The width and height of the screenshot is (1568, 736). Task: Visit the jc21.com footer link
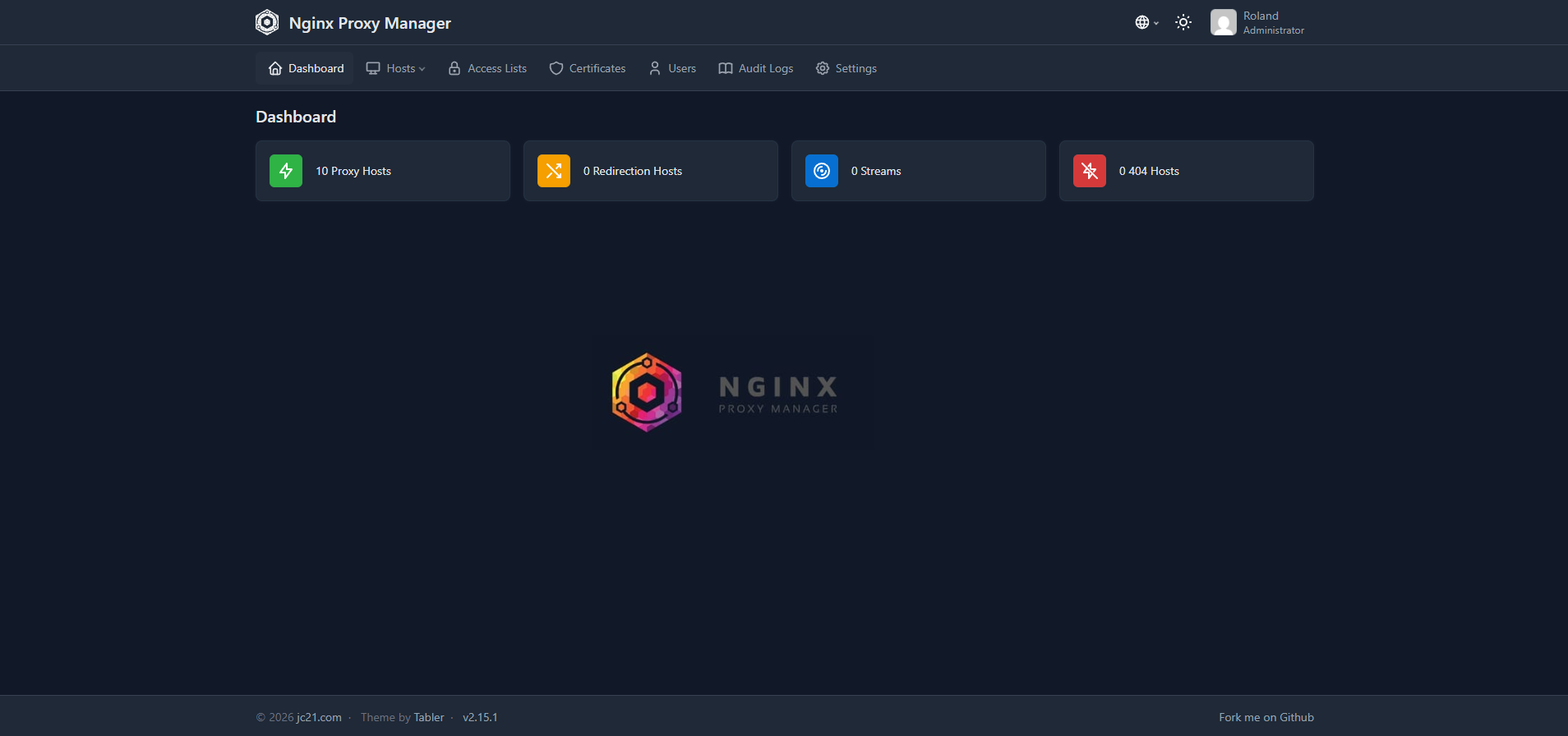[319, 717]
